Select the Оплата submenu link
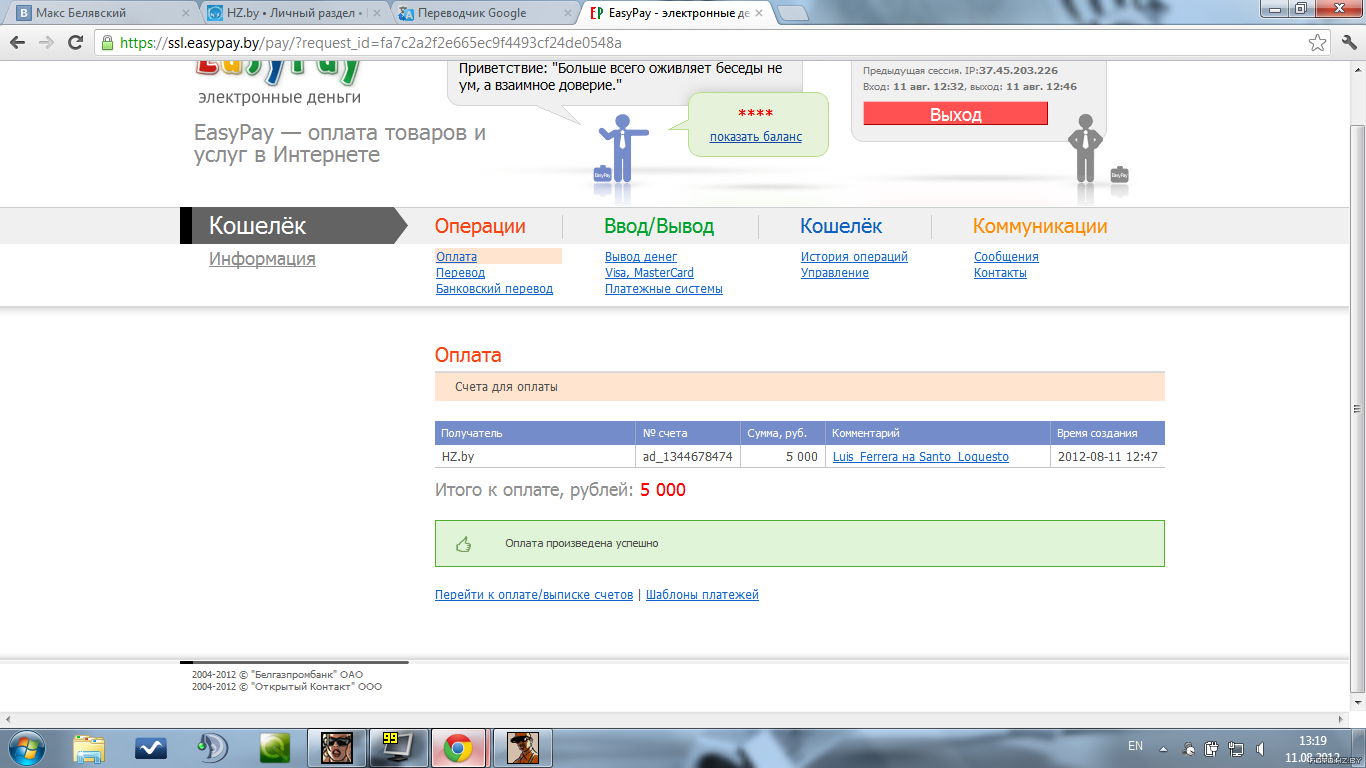Viewport: 1366px width, 768px height. (456, 257)
